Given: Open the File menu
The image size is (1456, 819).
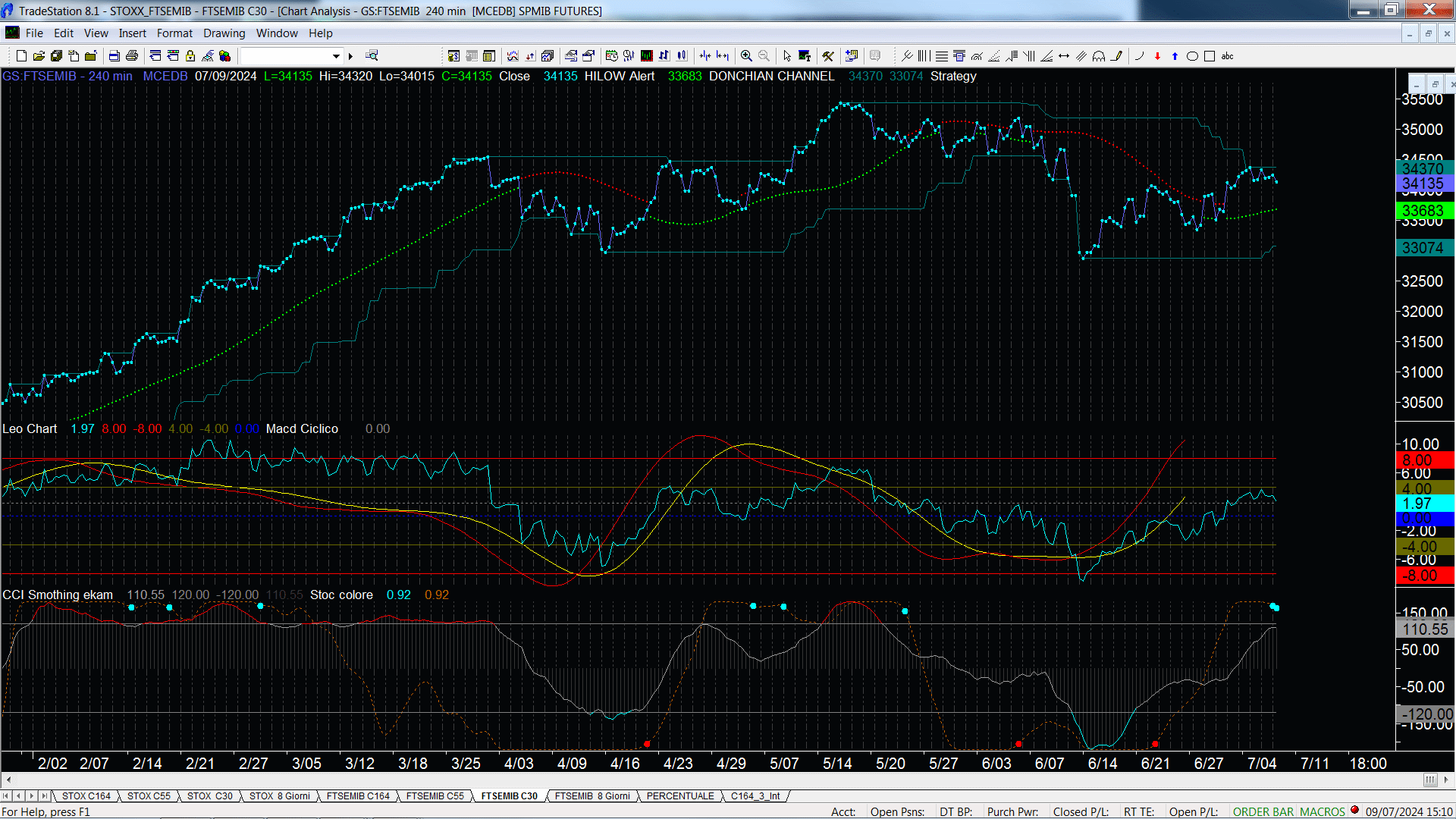Looking at the screenshot, I should (x=34, y=33).
